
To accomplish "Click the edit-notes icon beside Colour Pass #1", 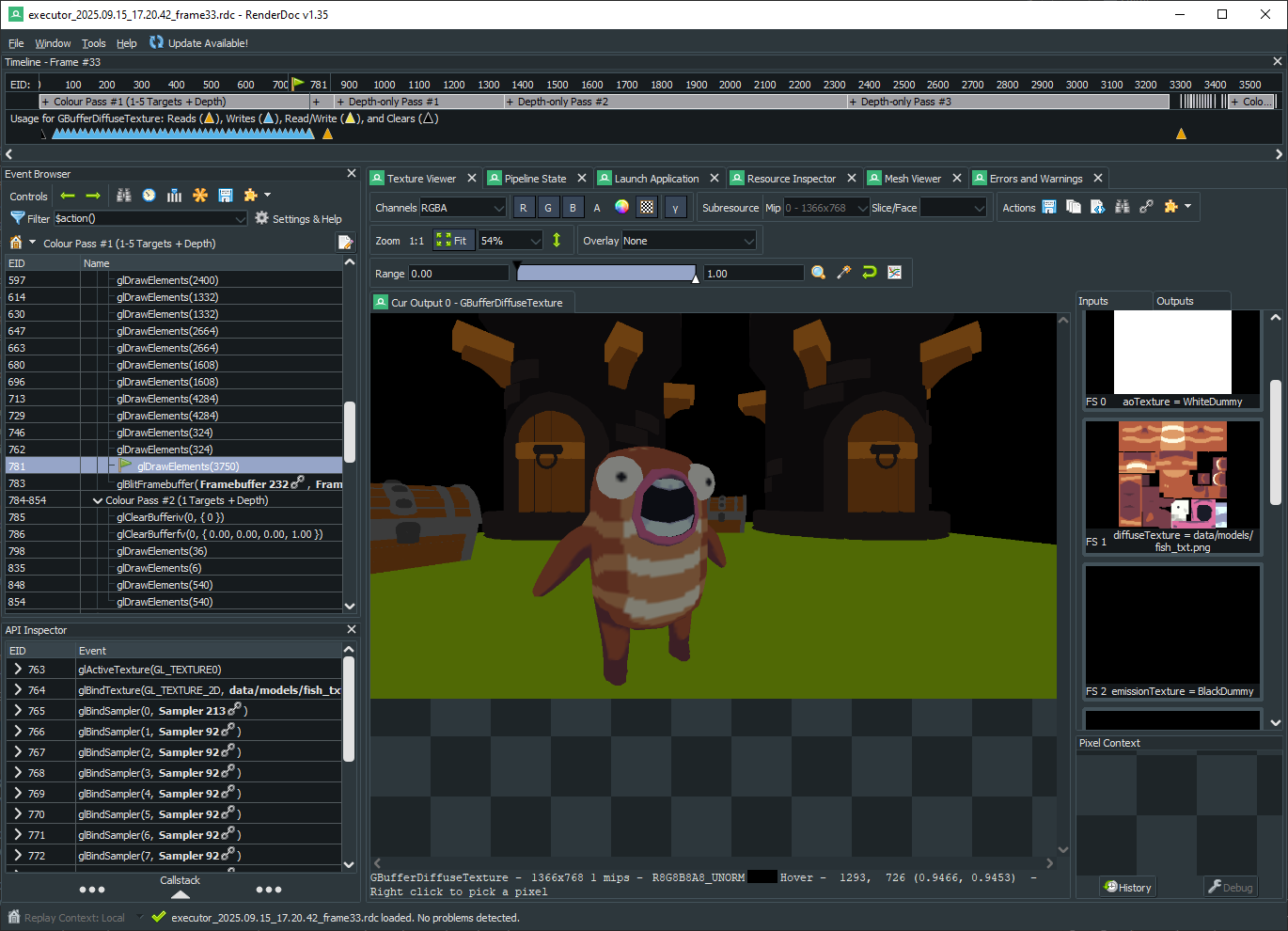I will [345, 243].
